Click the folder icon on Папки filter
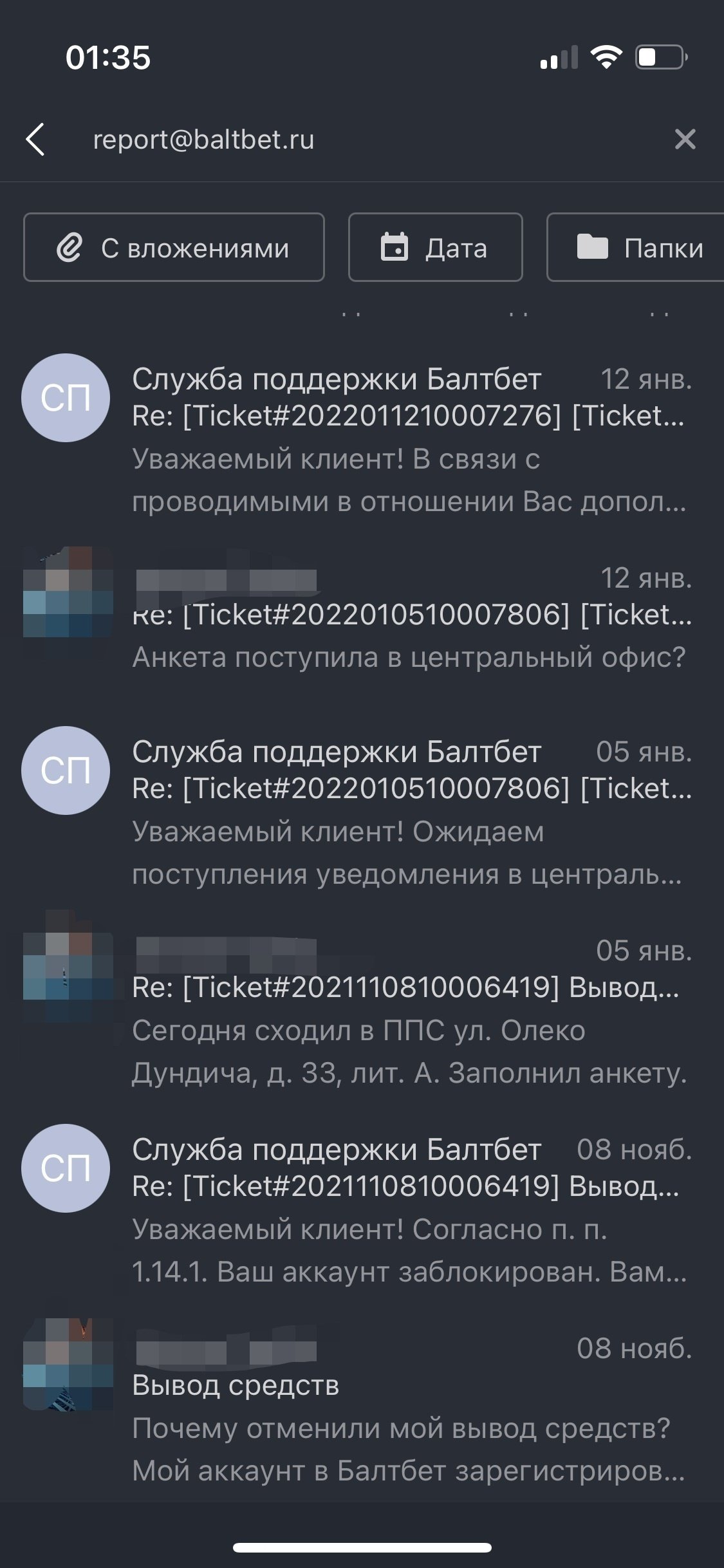 (592, 247)
